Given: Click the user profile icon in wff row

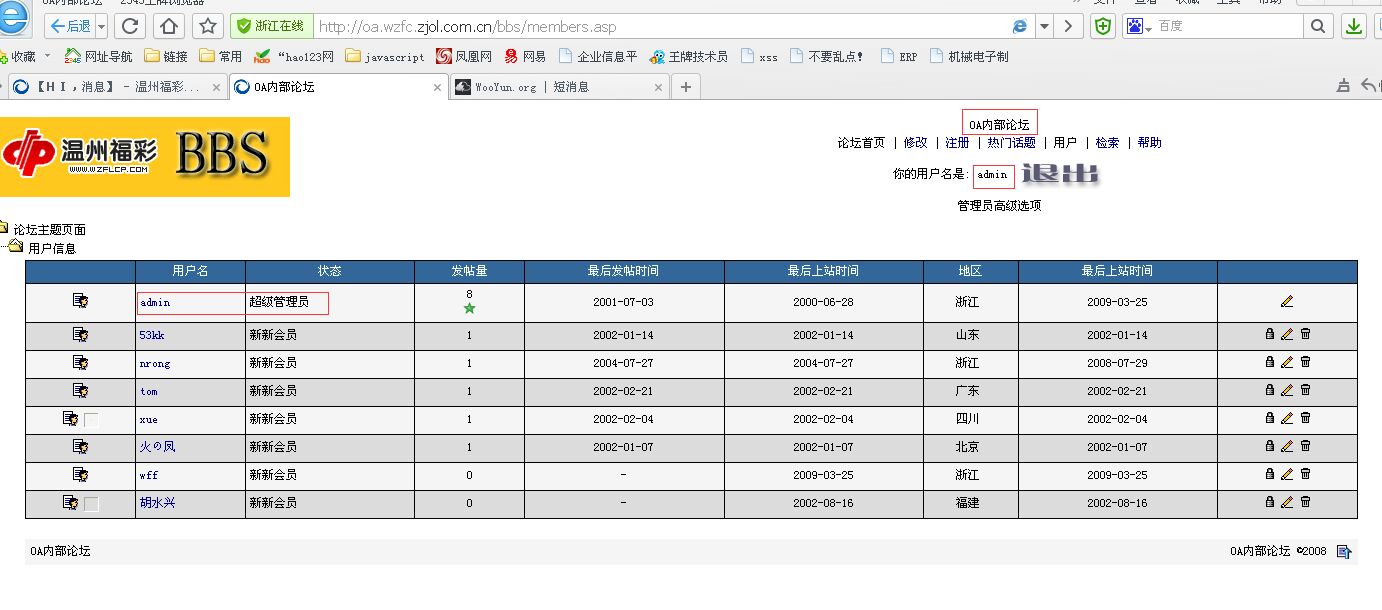Looking at the screenshot, I should coord(80,474).
